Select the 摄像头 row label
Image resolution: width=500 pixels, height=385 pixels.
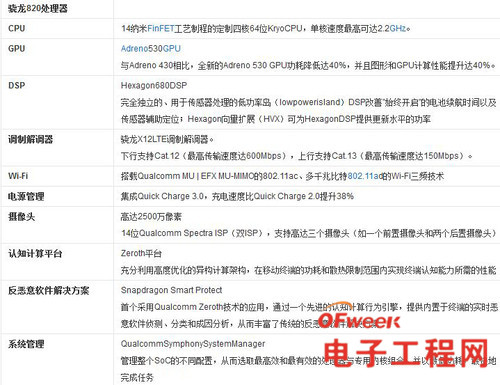click(22, 217)
